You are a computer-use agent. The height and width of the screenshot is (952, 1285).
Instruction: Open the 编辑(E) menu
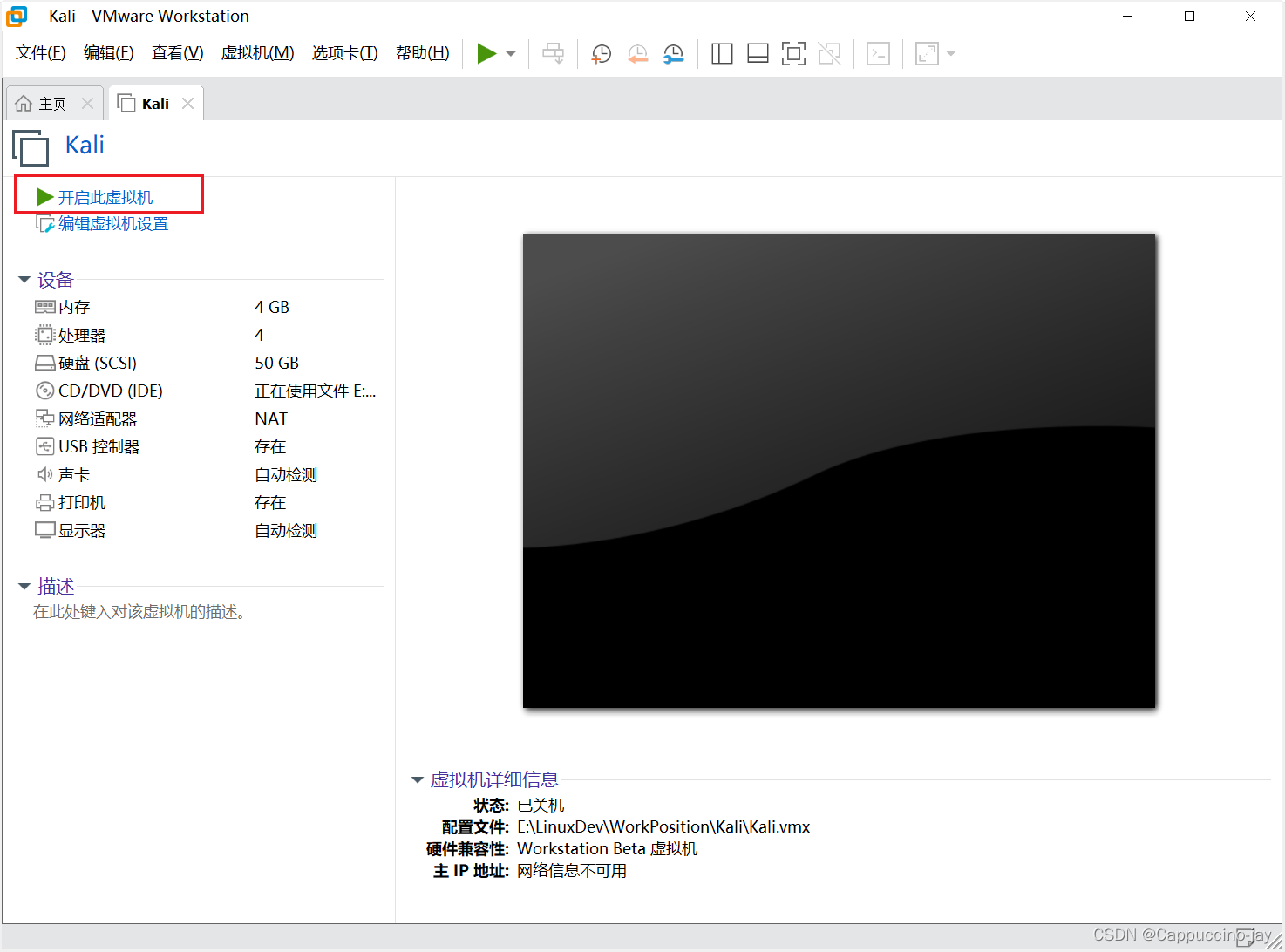point(109,53)
